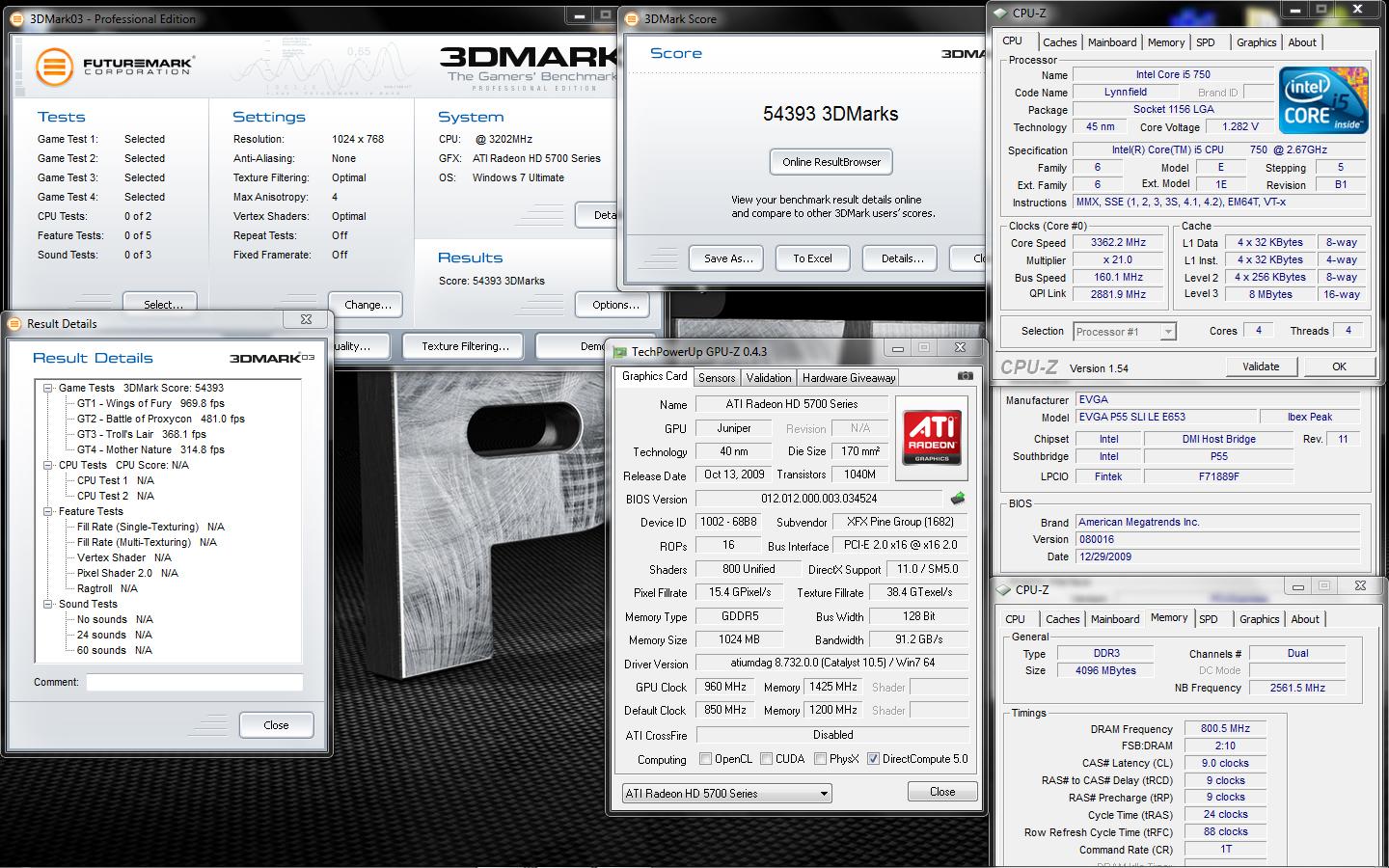This screenshot has height=868, width=1389.
Task: Click the lower CPU-Z Memory window title icon
Action: click(1003, 589)
